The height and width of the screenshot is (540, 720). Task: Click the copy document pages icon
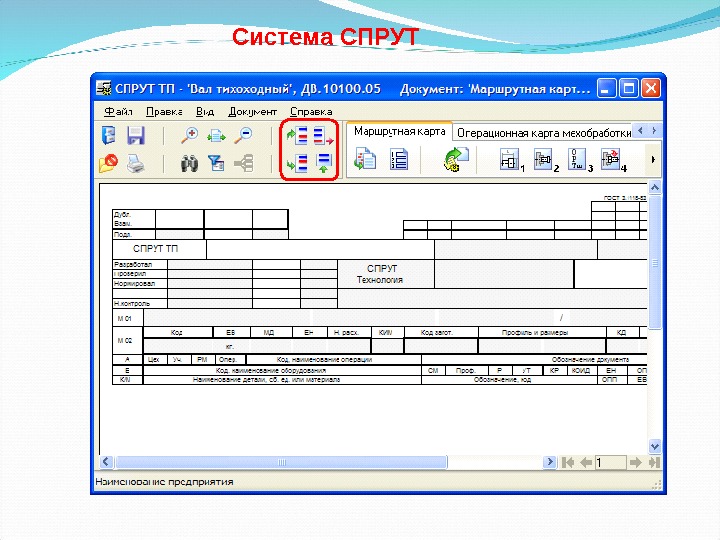coord(366,159)
